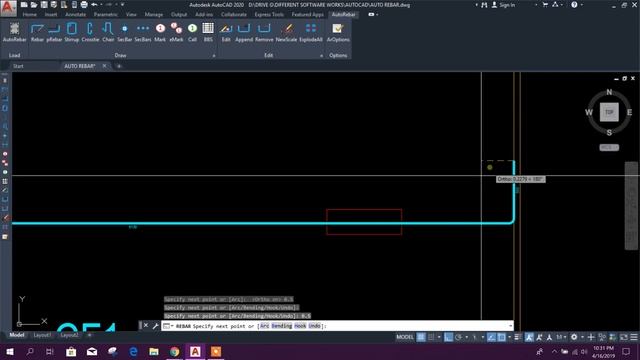The image size is (640, 360).
Task: Load the AutoRebar tool
Action: click(x=14, y=32)
